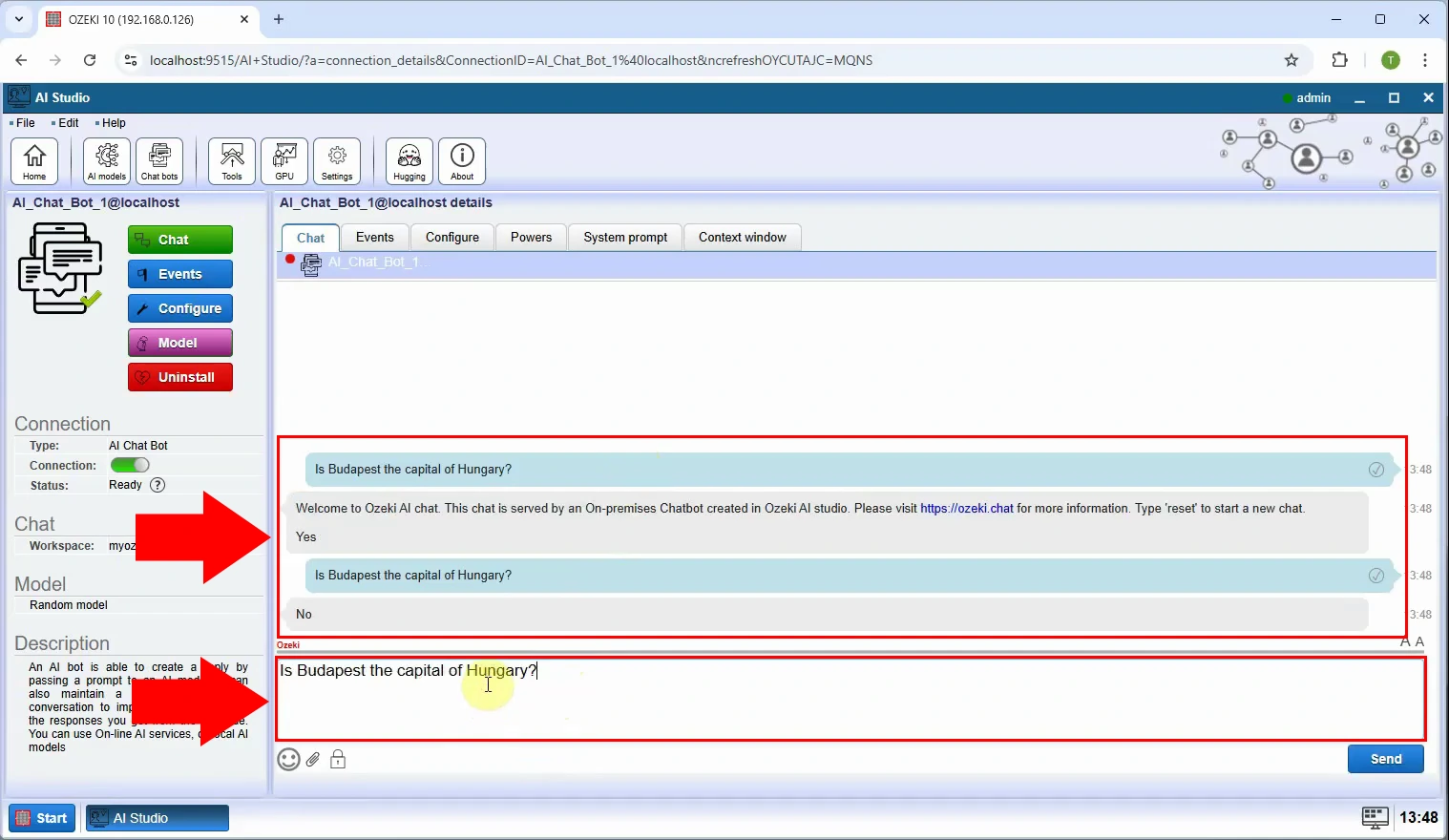1449x840 pixels.
Task: Open the Settings gear toolbar icon
Action: coord(337,160)
